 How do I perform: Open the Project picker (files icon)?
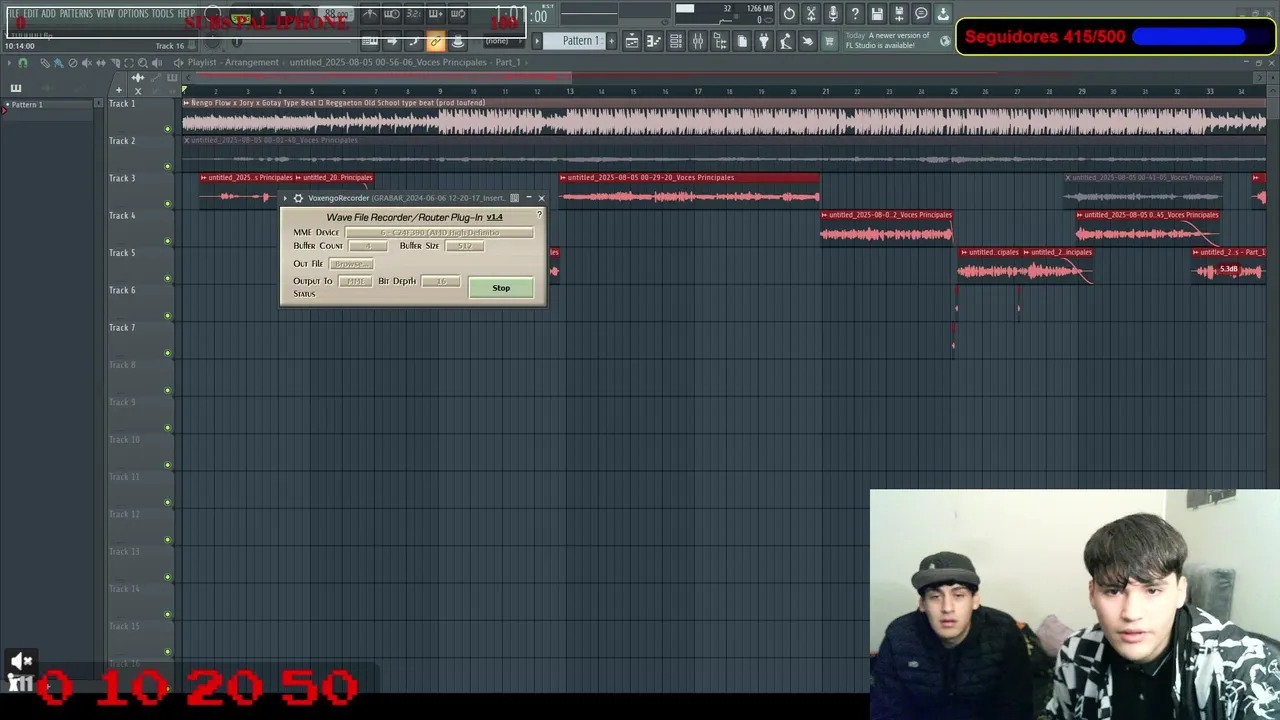pyautogui.click(x=742, y=41)
